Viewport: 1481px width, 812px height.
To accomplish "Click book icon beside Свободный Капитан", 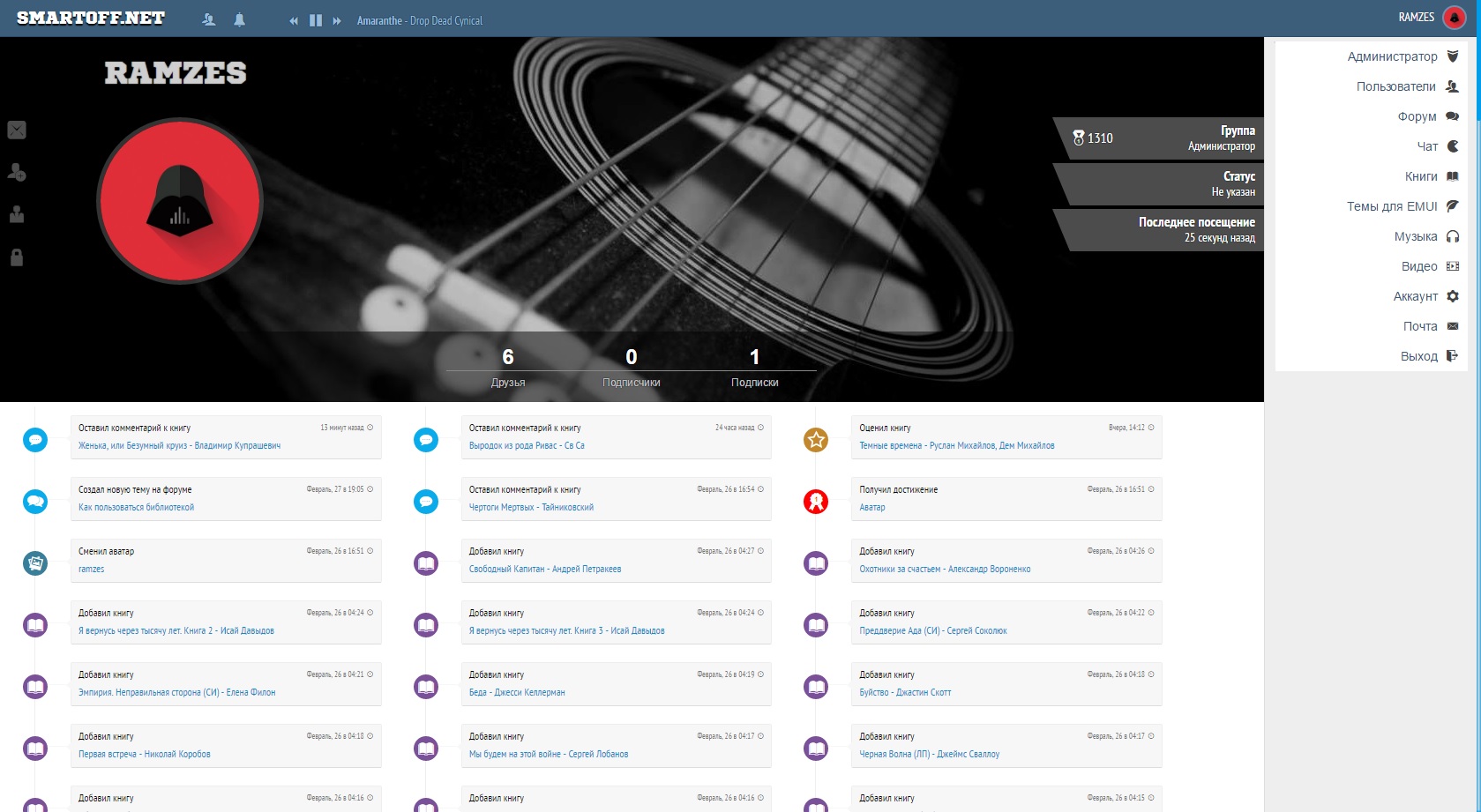I will coord(426,562).
